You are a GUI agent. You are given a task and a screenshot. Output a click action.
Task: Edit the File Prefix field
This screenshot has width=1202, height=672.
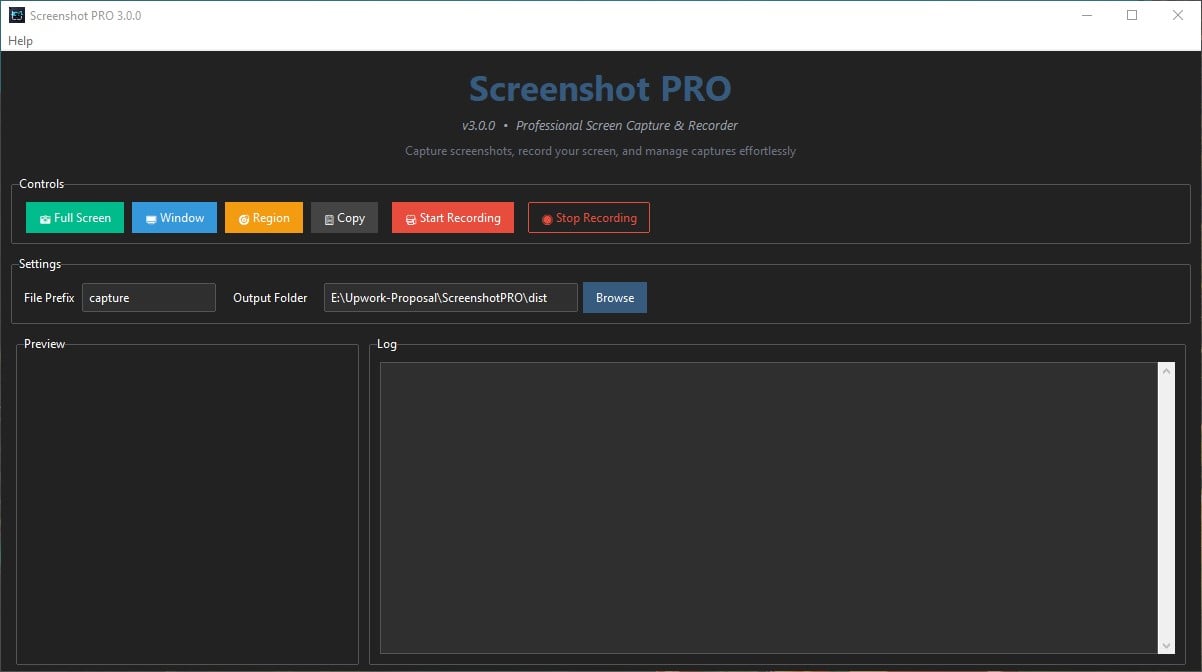coord(148,297)
